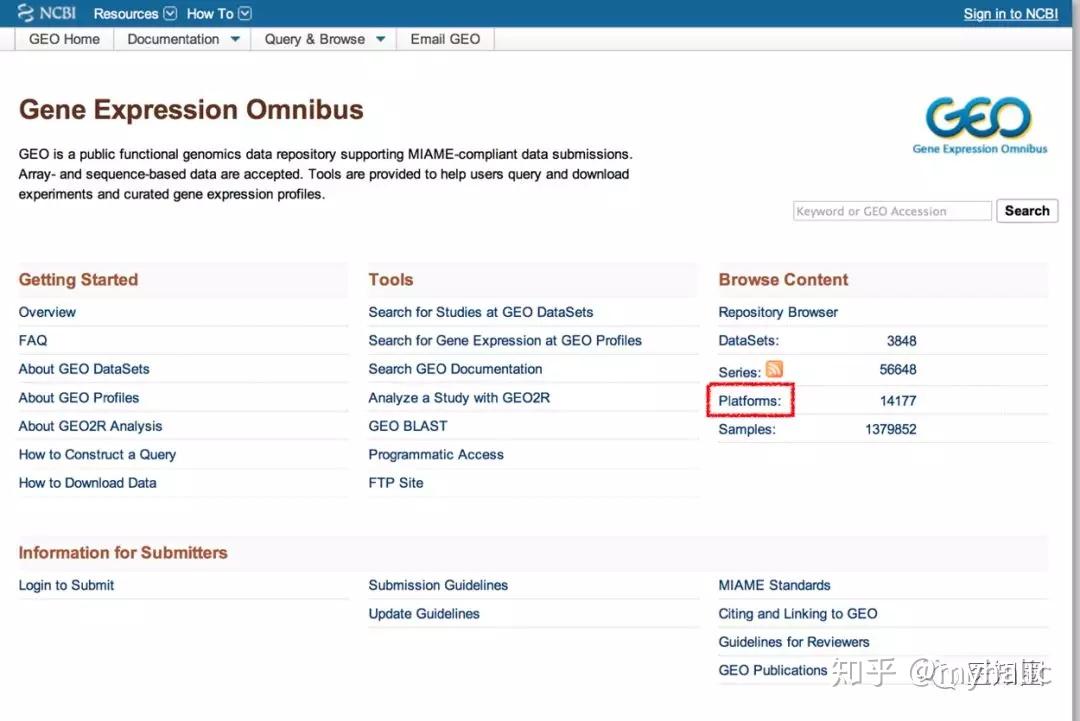The height and width of the screenshot is (721, 1080).
Task: Open Citing and Linking to GEO
Action: tap(798, 614)
